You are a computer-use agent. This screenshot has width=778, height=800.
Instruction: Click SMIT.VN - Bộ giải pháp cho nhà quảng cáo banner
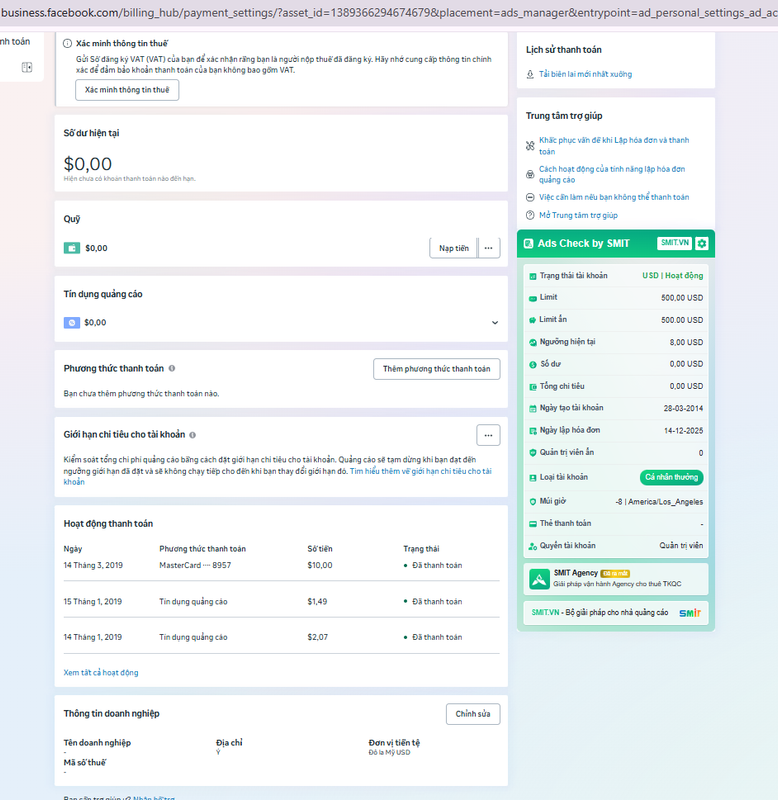(616, 613)
